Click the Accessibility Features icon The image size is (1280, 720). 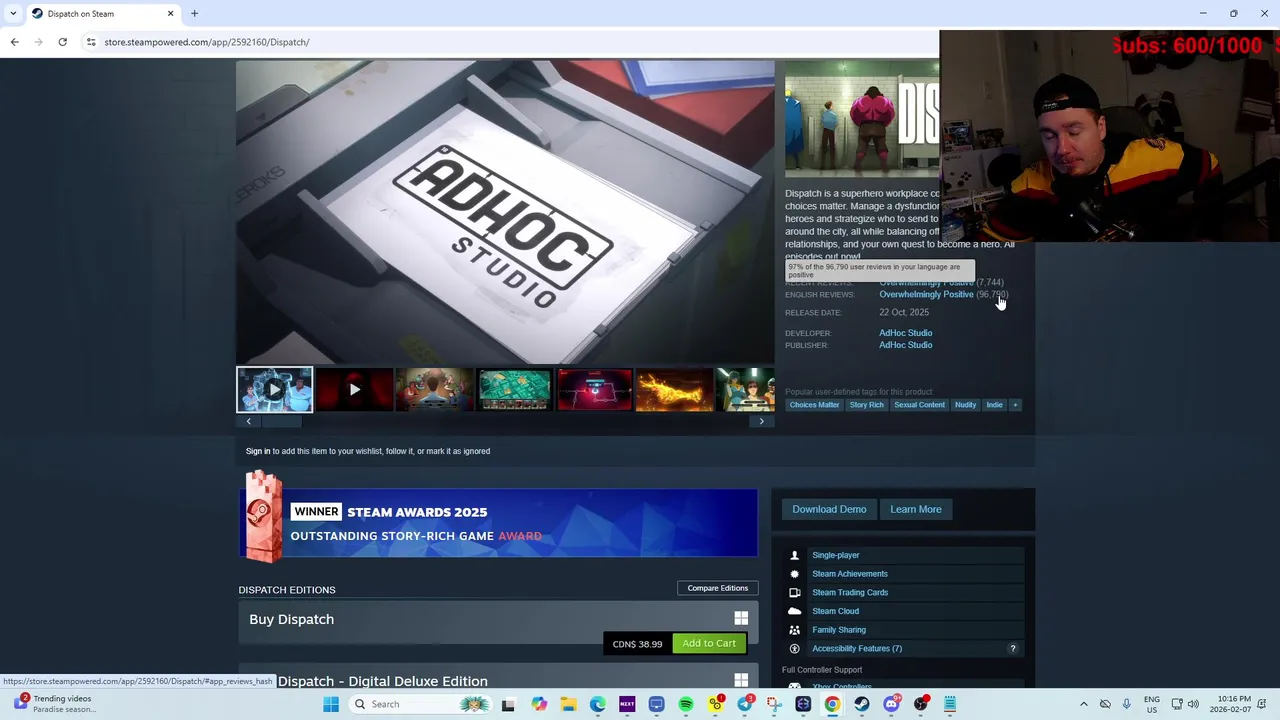coord(795,649)
